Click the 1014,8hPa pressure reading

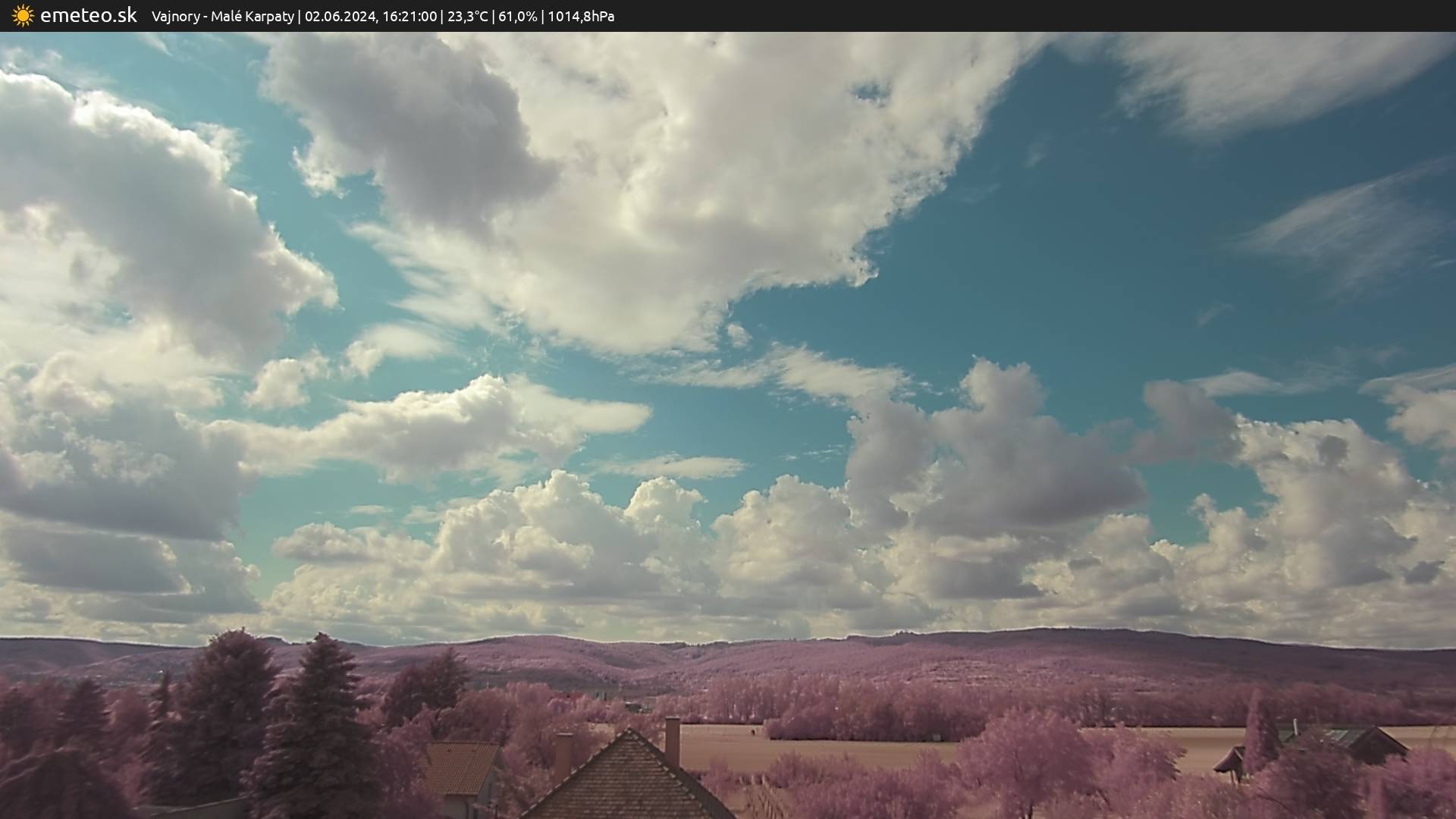[581, 16]
